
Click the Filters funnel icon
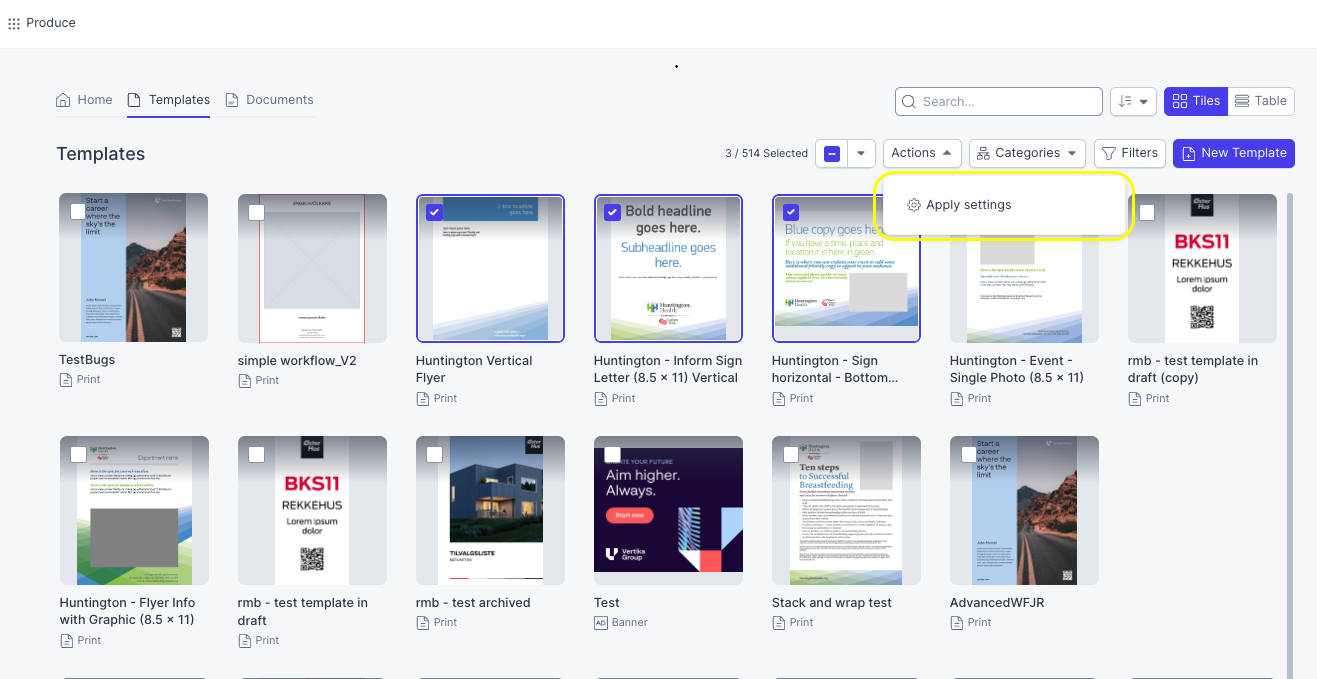coord(1109,153)
